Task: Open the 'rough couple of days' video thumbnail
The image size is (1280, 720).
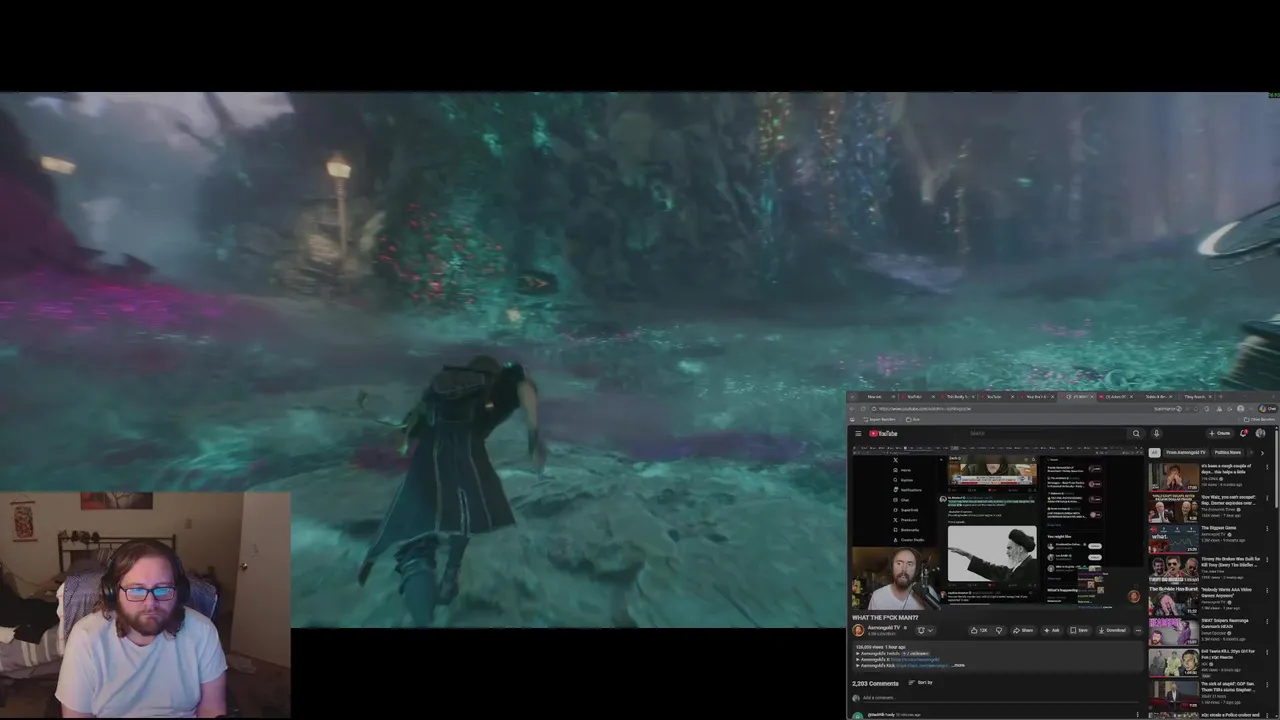Action: coord(1173,475)
